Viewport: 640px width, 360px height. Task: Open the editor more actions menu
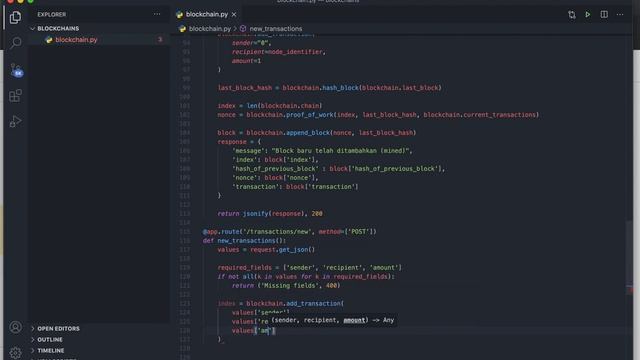620,15
